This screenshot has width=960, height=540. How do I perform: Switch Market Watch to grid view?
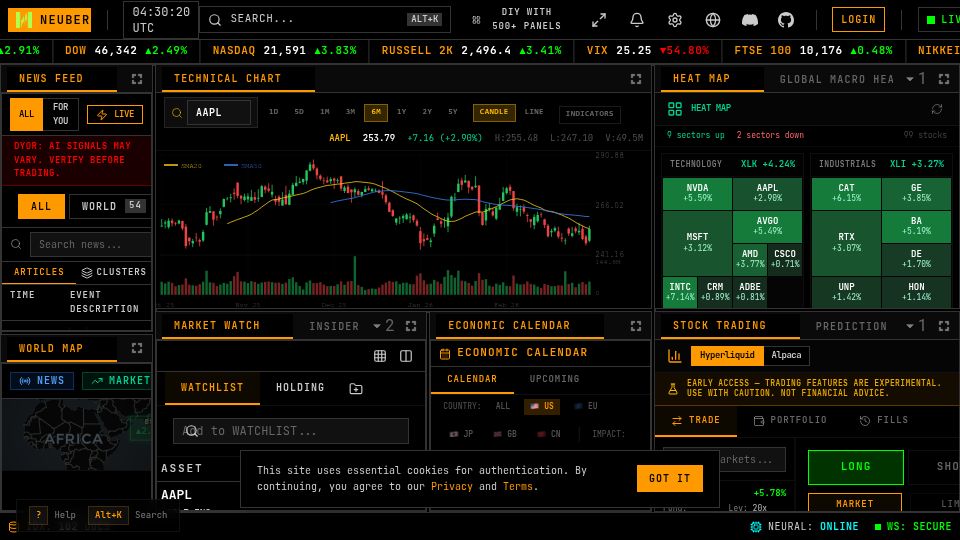[x=380, y=356]
